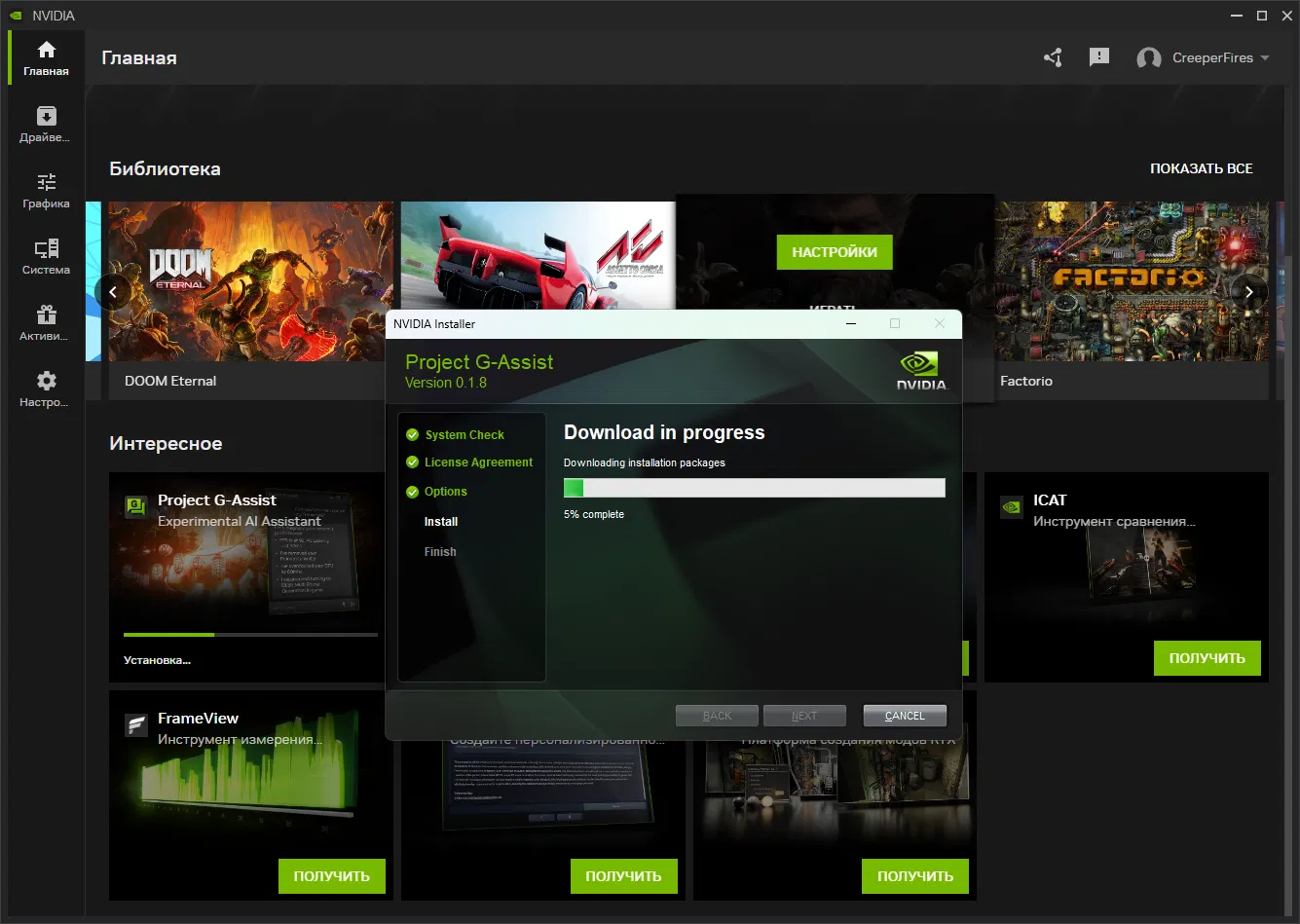Click НАСТРОЙКИ on the highlighted game card
This screenshot has width=1300, height=924.
pyautogui.click(x=834, y=251)
